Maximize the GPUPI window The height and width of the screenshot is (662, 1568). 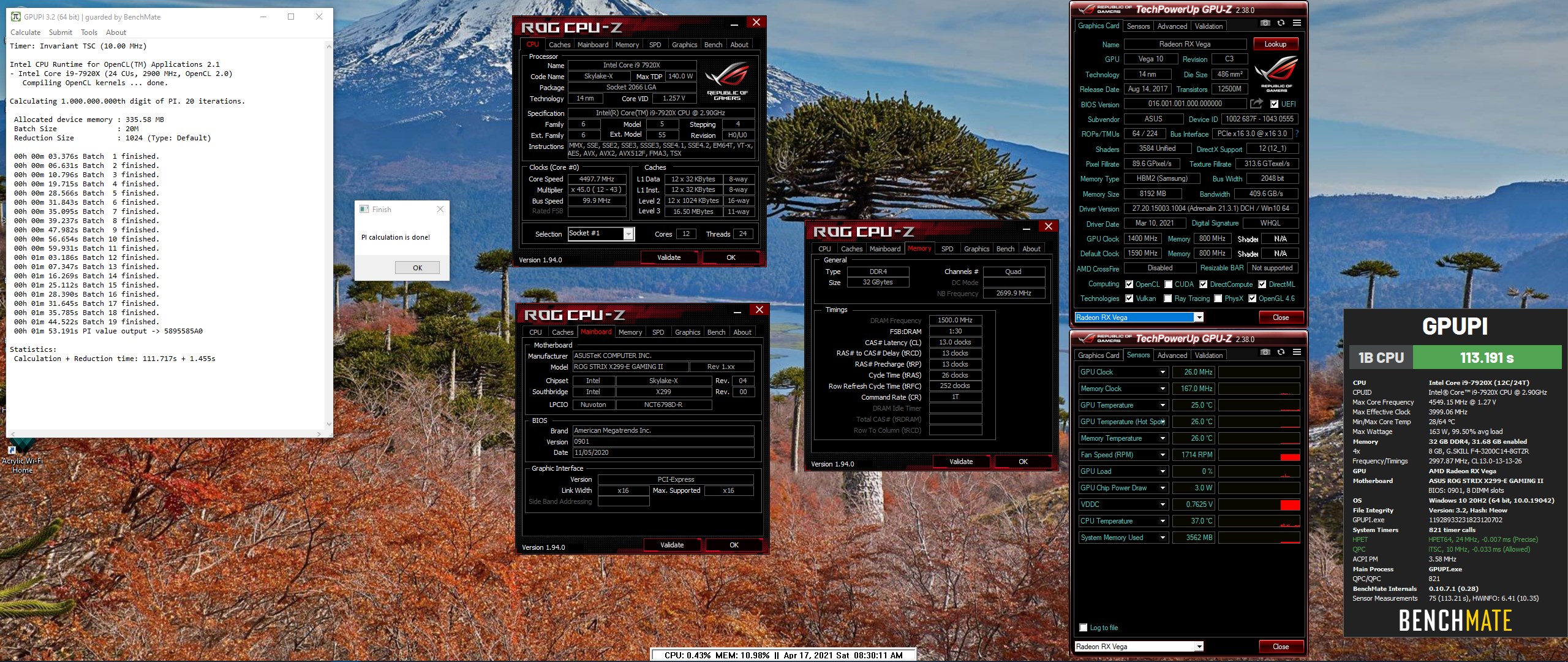click(x=291, y=17)
